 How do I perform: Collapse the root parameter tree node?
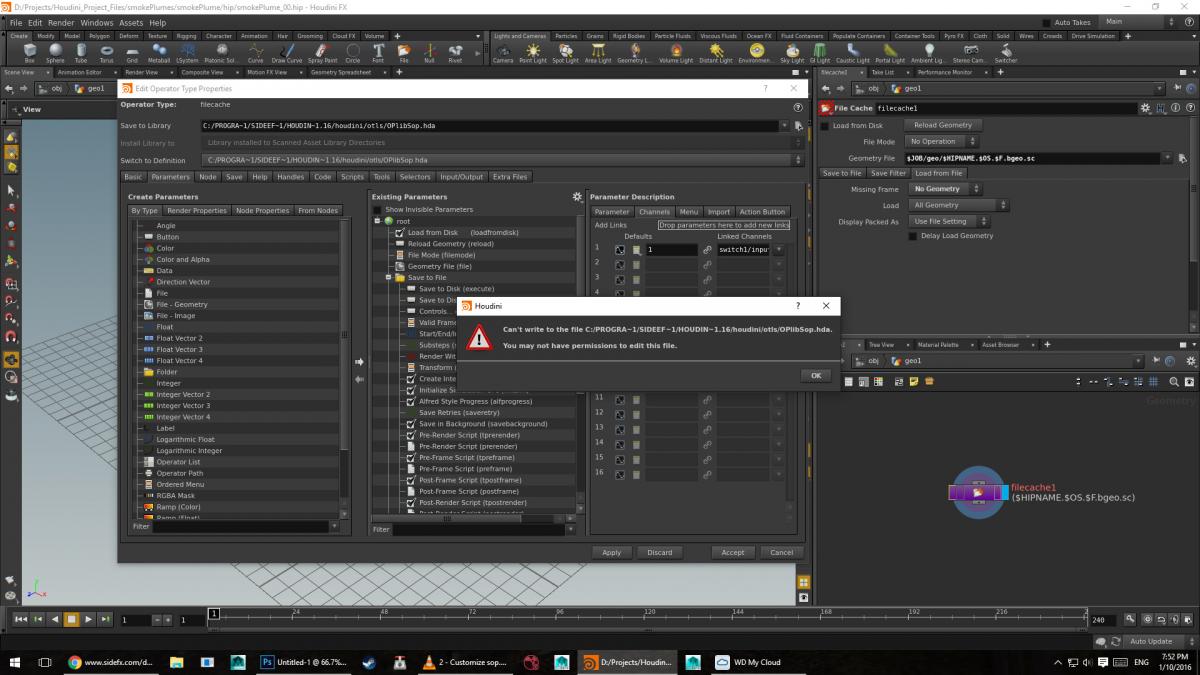pos(377,220)
